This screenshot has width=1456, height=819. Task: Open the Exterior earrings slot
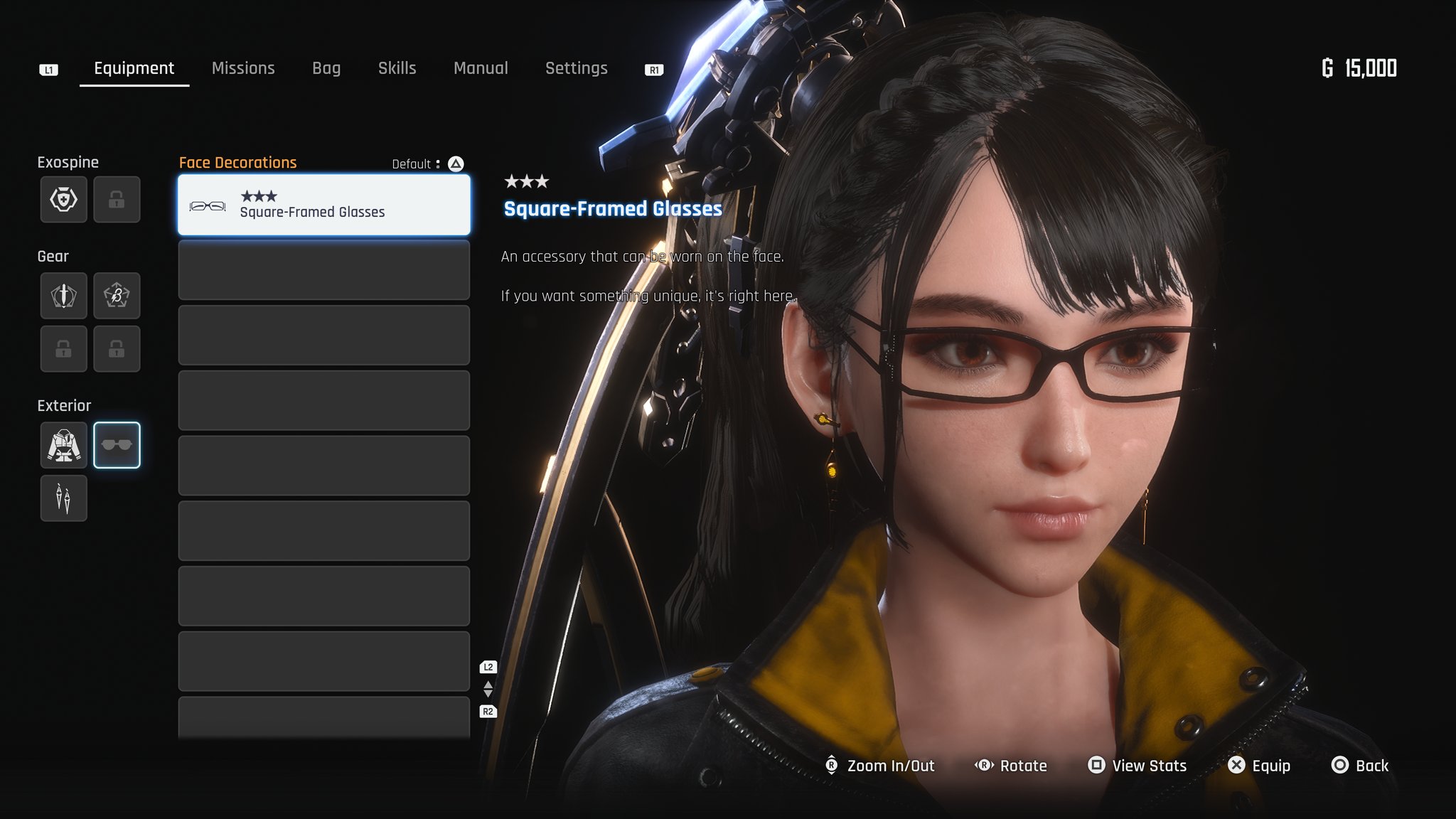(63, 498)
